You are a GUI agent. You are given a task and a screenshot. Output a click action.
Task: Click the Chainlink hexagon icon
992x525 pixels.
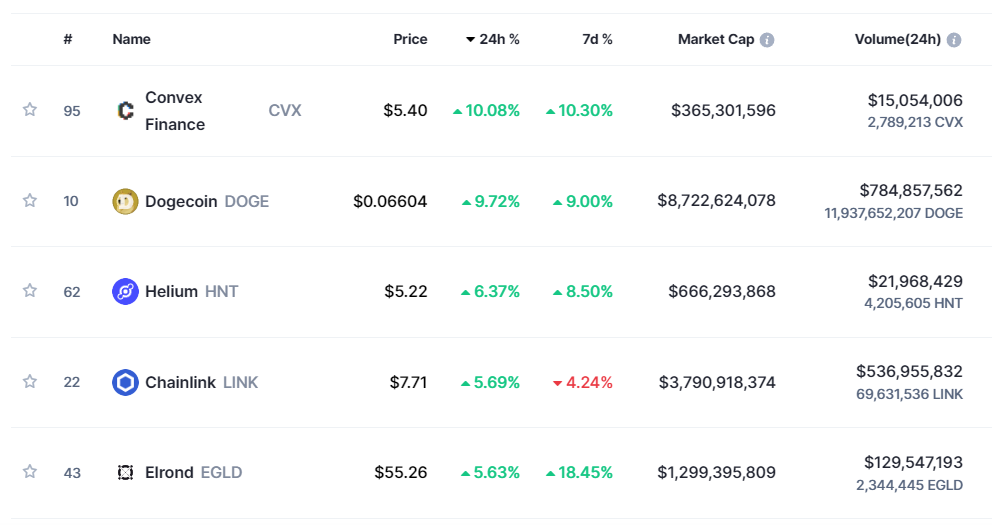[125, 382]
